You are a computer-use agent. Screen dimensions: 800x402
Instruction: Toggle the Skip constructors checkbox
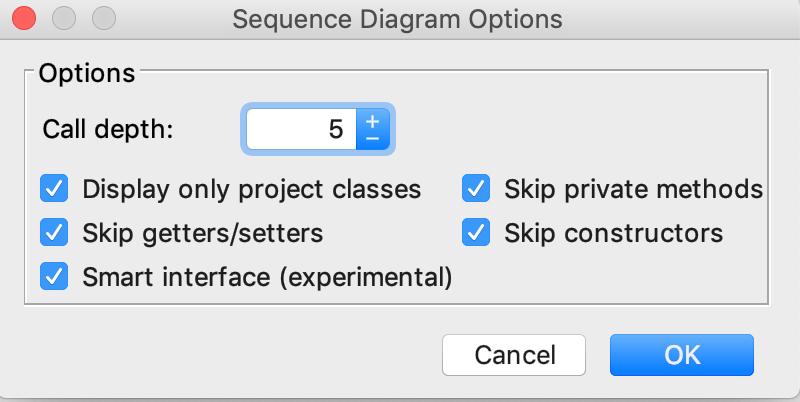[476, 233]
